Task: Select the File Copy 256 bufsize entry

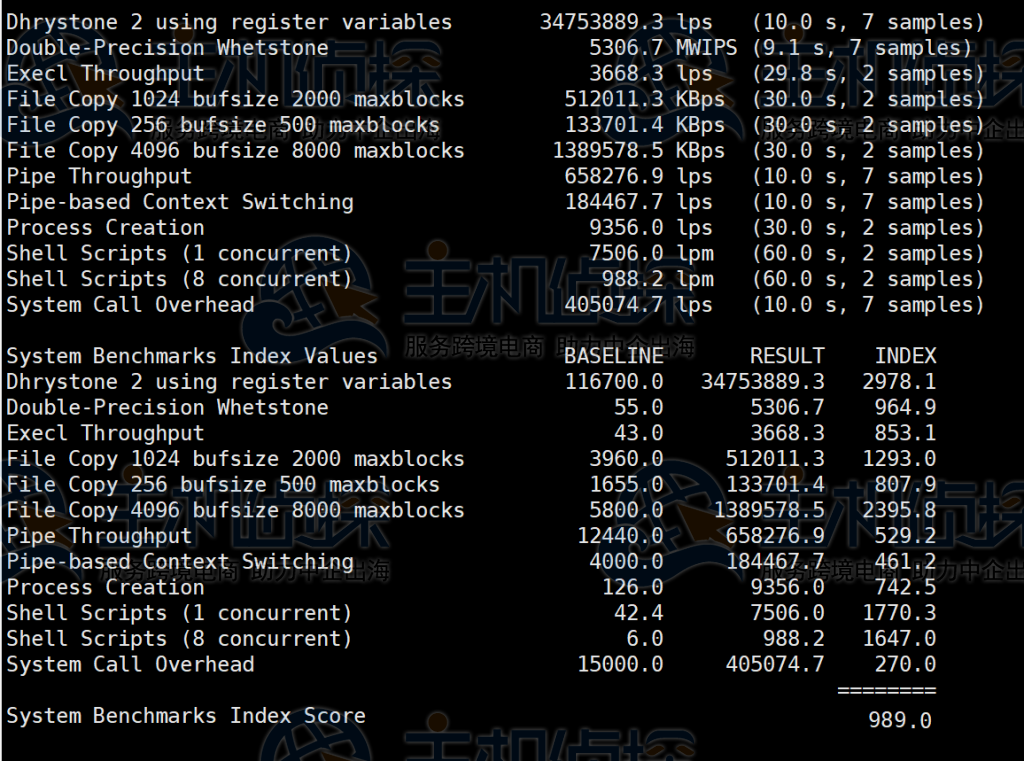Action: click(220, 124)
